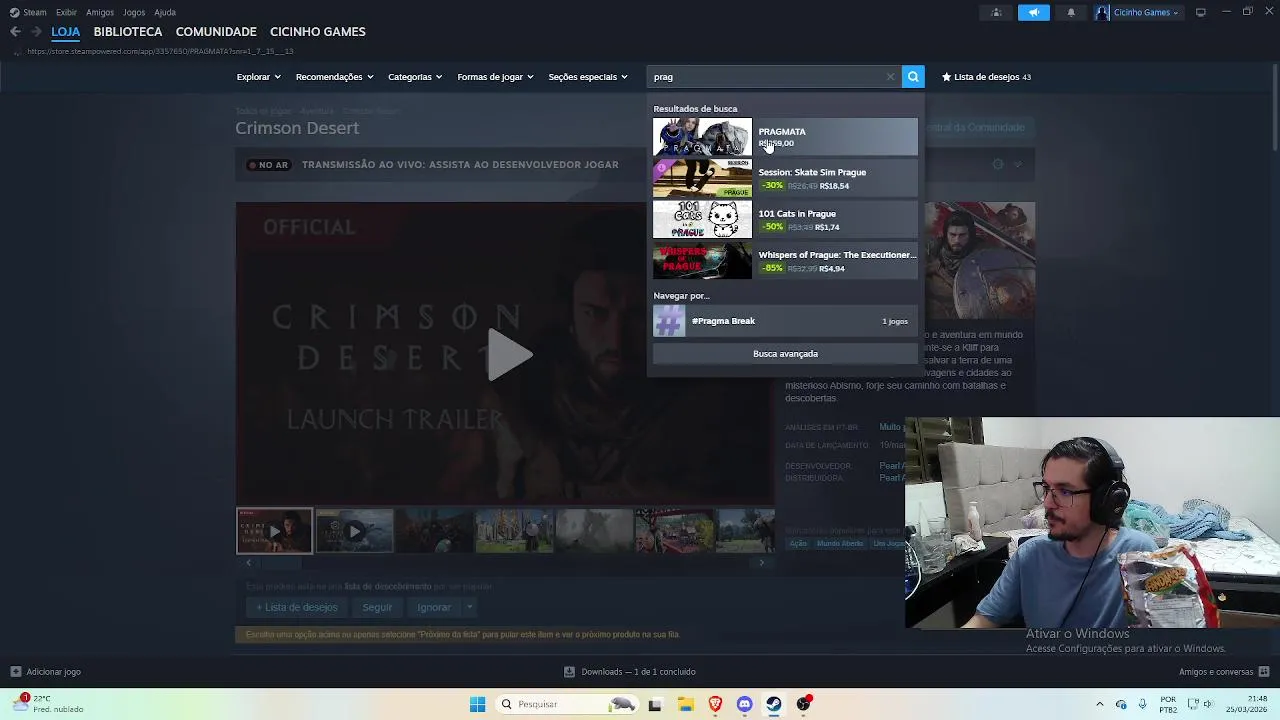Open the weather widget 22°C
The image size is (1280, 720).
coord(48,704)
